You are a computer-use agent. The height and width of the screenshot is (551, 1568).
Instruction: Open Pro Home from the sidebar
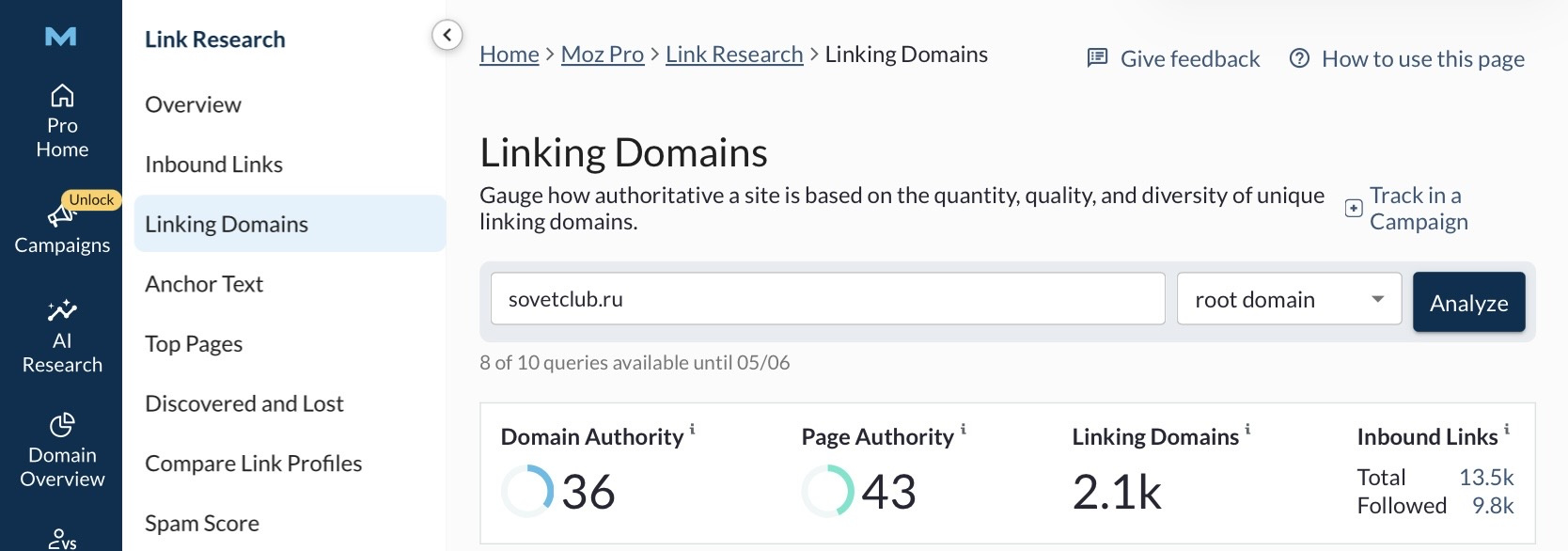62,121
